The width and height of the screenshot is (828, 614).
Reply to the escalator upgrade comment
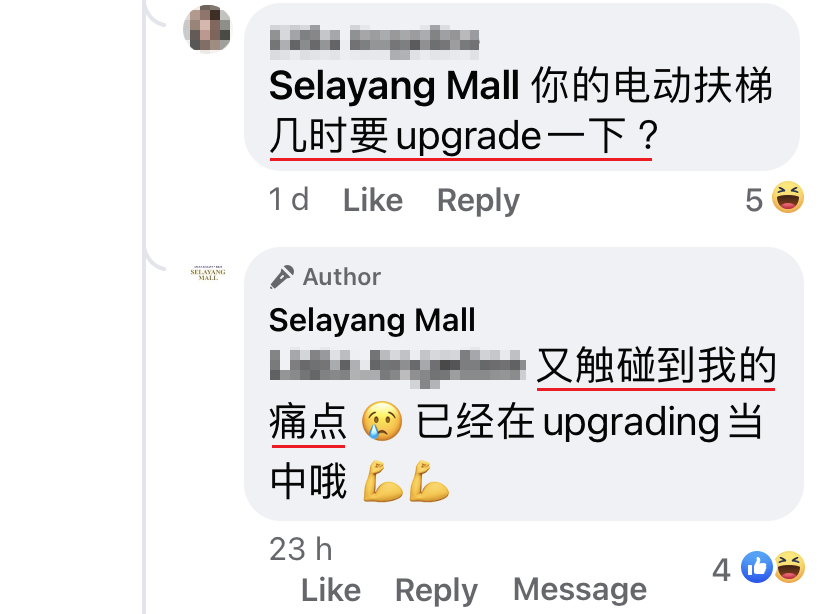(x=478, y=201)
